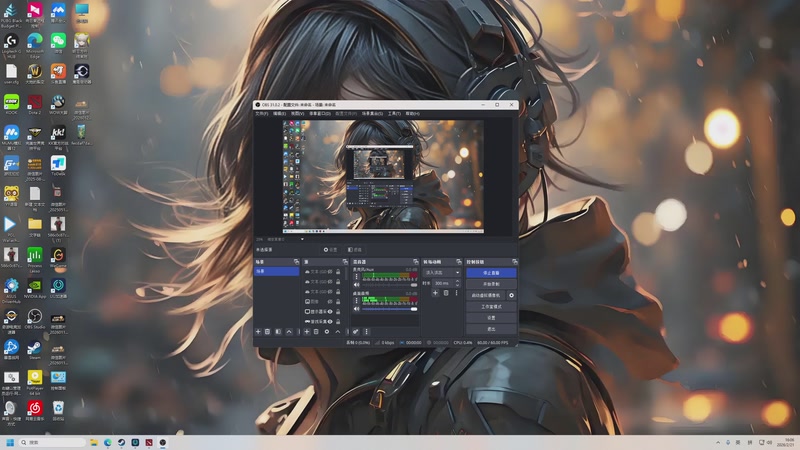This screenshot has width=800, height=450.
Task: Open Properties button in source toolbar
Action: [x=331, y=250]
